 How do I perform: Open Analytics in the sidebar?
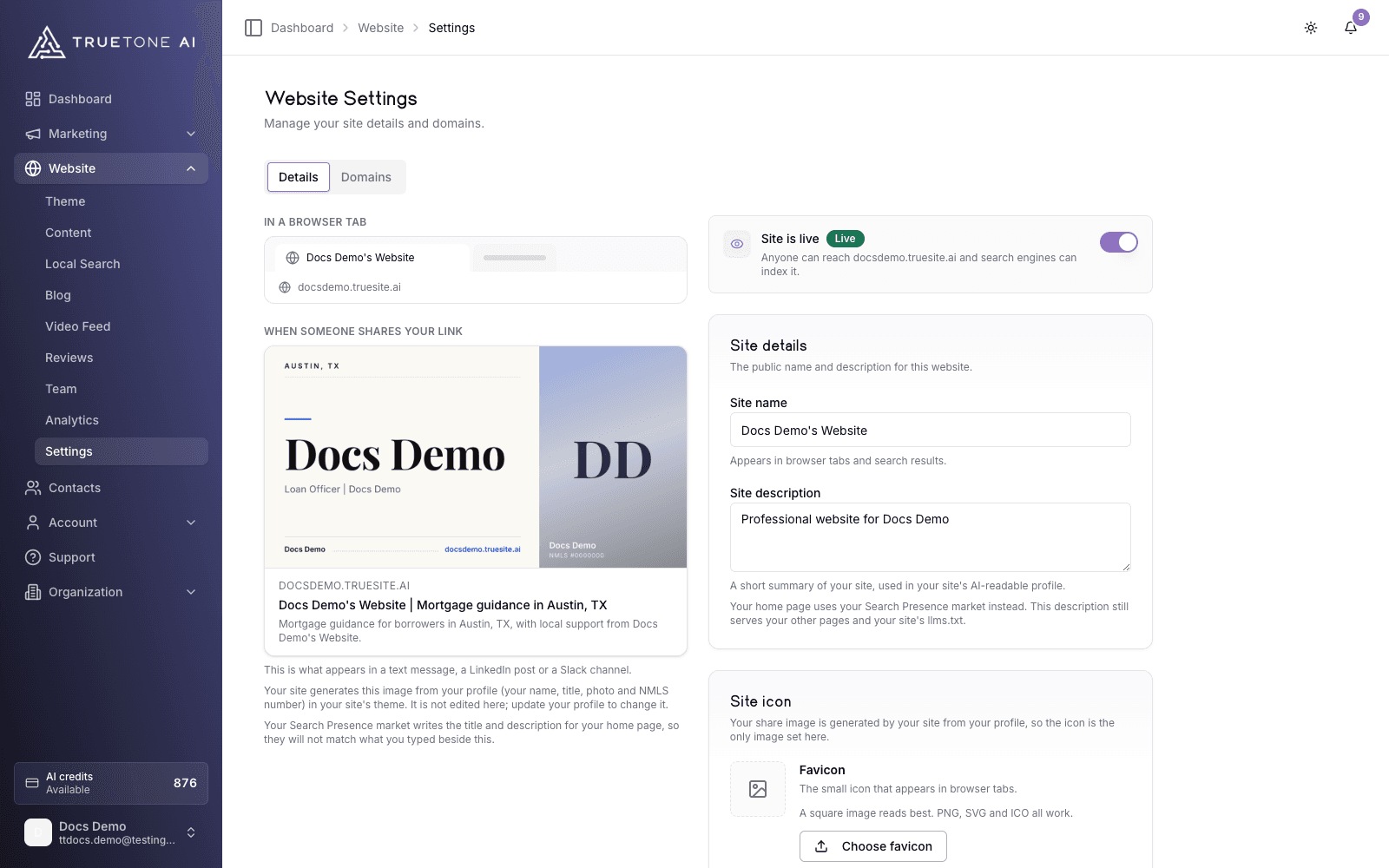coord(72,420)
